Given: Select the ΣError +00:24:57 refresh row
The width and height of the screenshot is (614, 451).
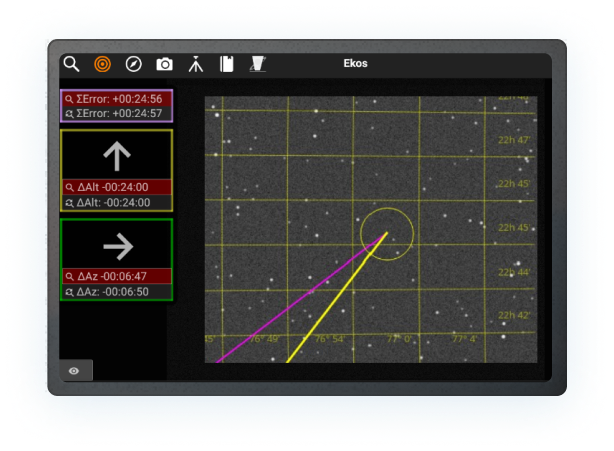Looking at the screenshot, I should tap(117, 114).
